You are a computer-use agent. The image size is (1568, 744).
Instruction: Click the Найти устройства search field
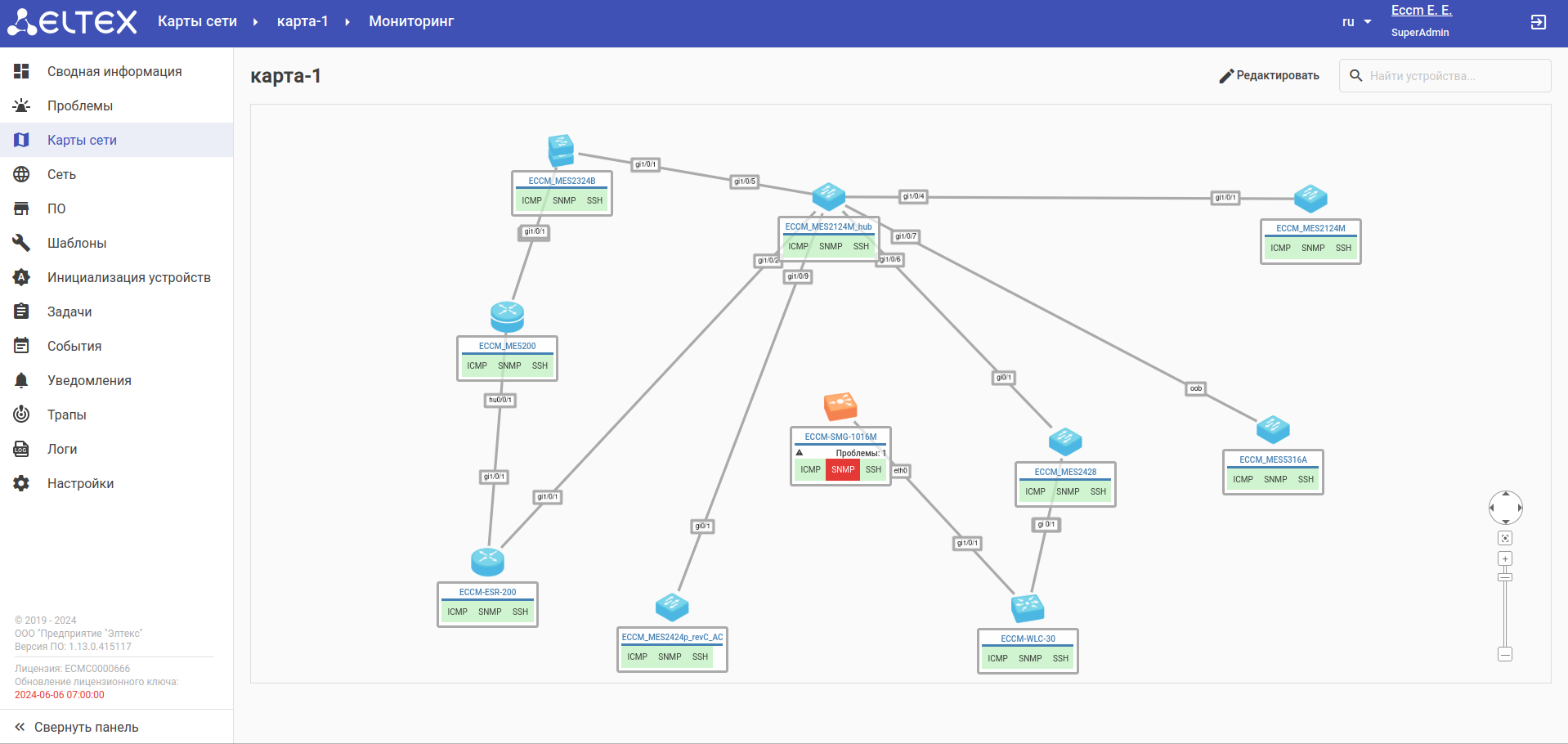point(1445,76)
